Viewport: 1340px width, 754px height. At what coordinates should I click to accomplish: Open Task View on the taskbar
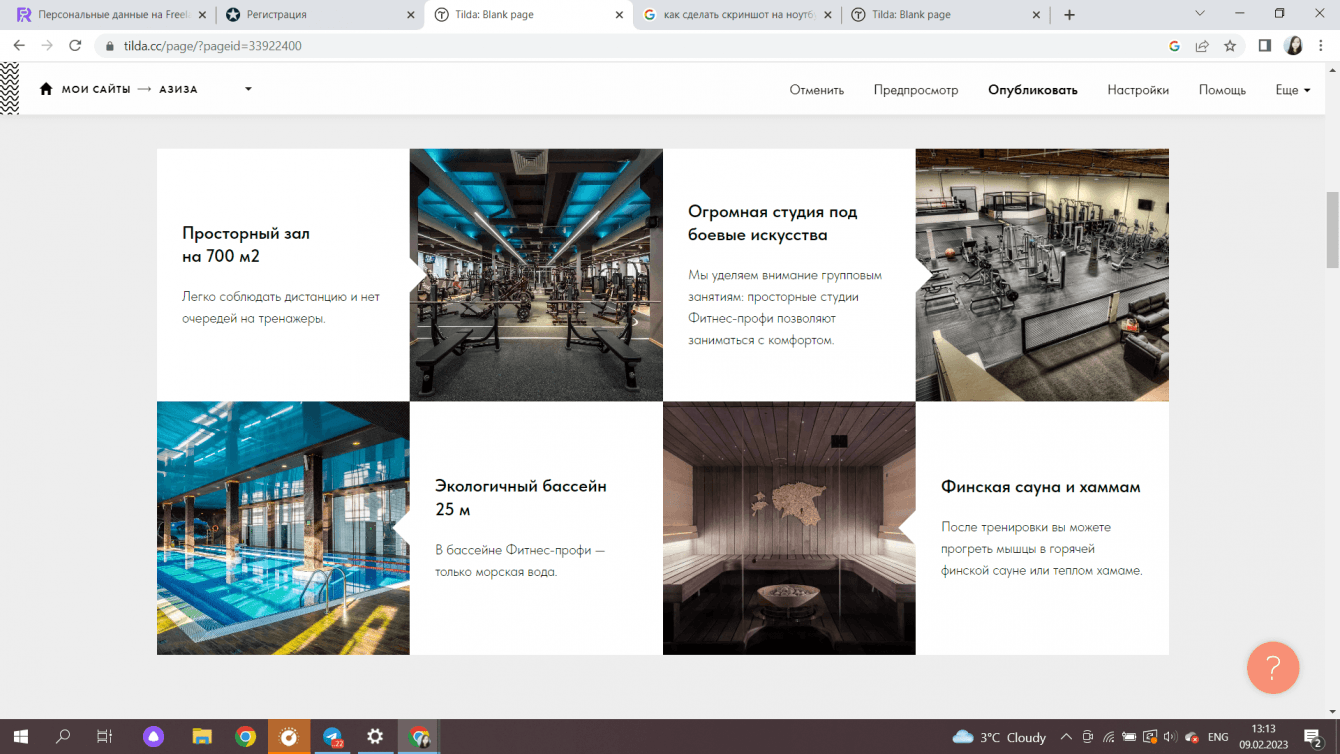(104, 737)
